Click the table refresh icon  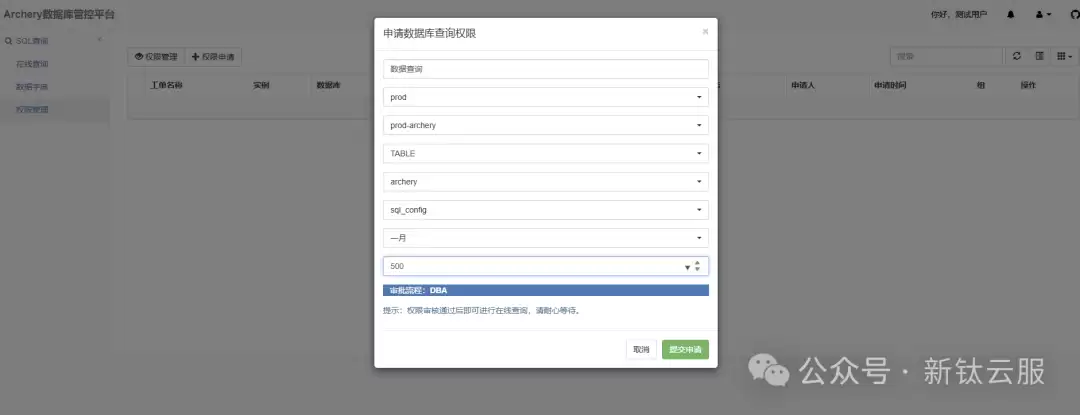1017,56
